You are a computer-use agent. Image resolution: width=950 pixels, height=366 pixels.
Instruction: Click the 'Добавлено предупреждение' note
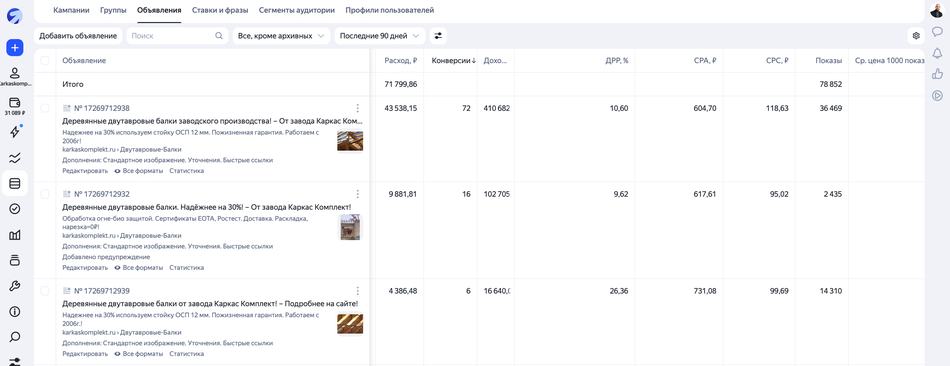click(x=106, y=257)
